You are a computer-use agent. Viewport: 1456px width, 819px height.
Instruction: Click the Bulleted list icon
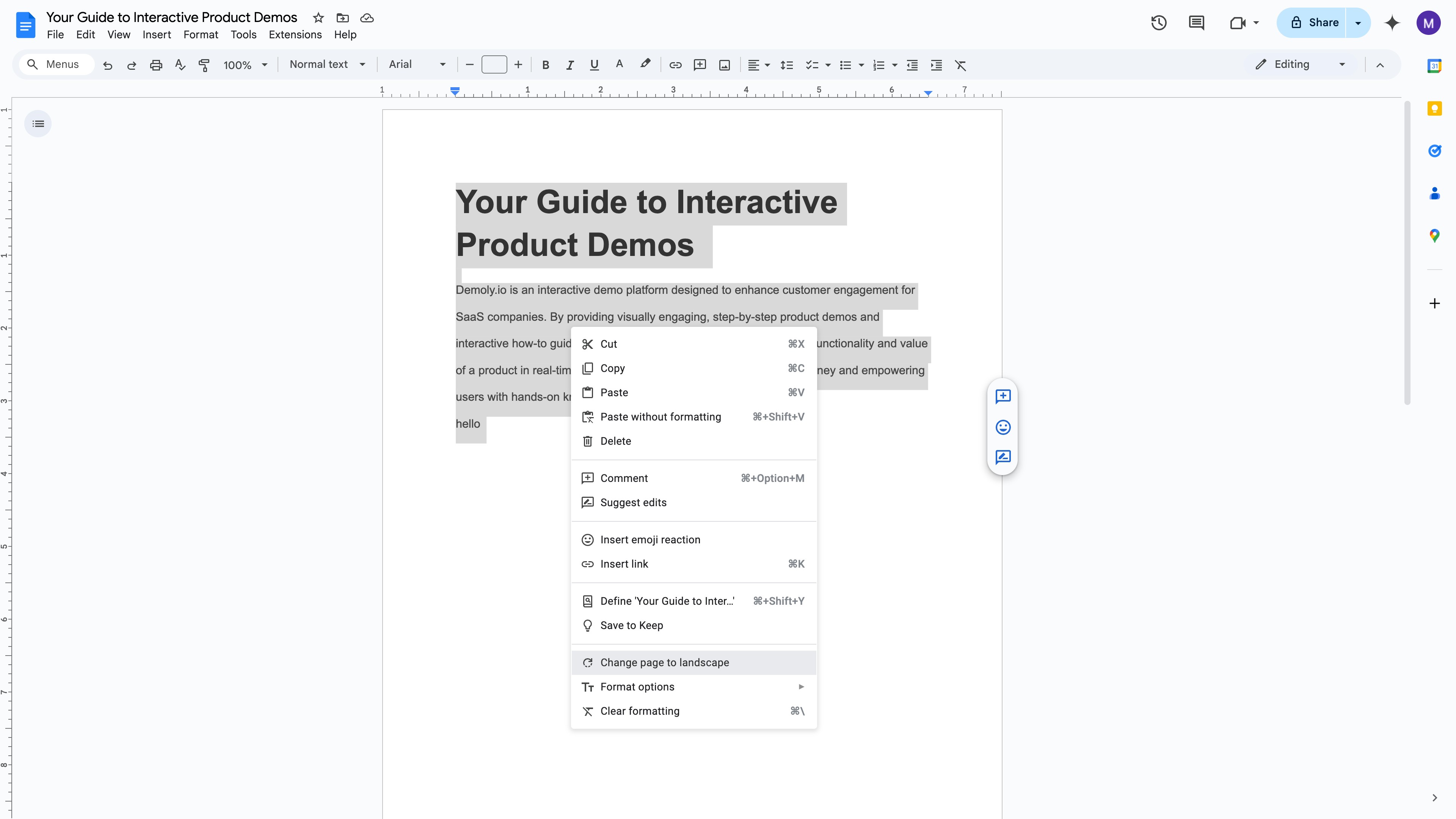pos(846,65)
